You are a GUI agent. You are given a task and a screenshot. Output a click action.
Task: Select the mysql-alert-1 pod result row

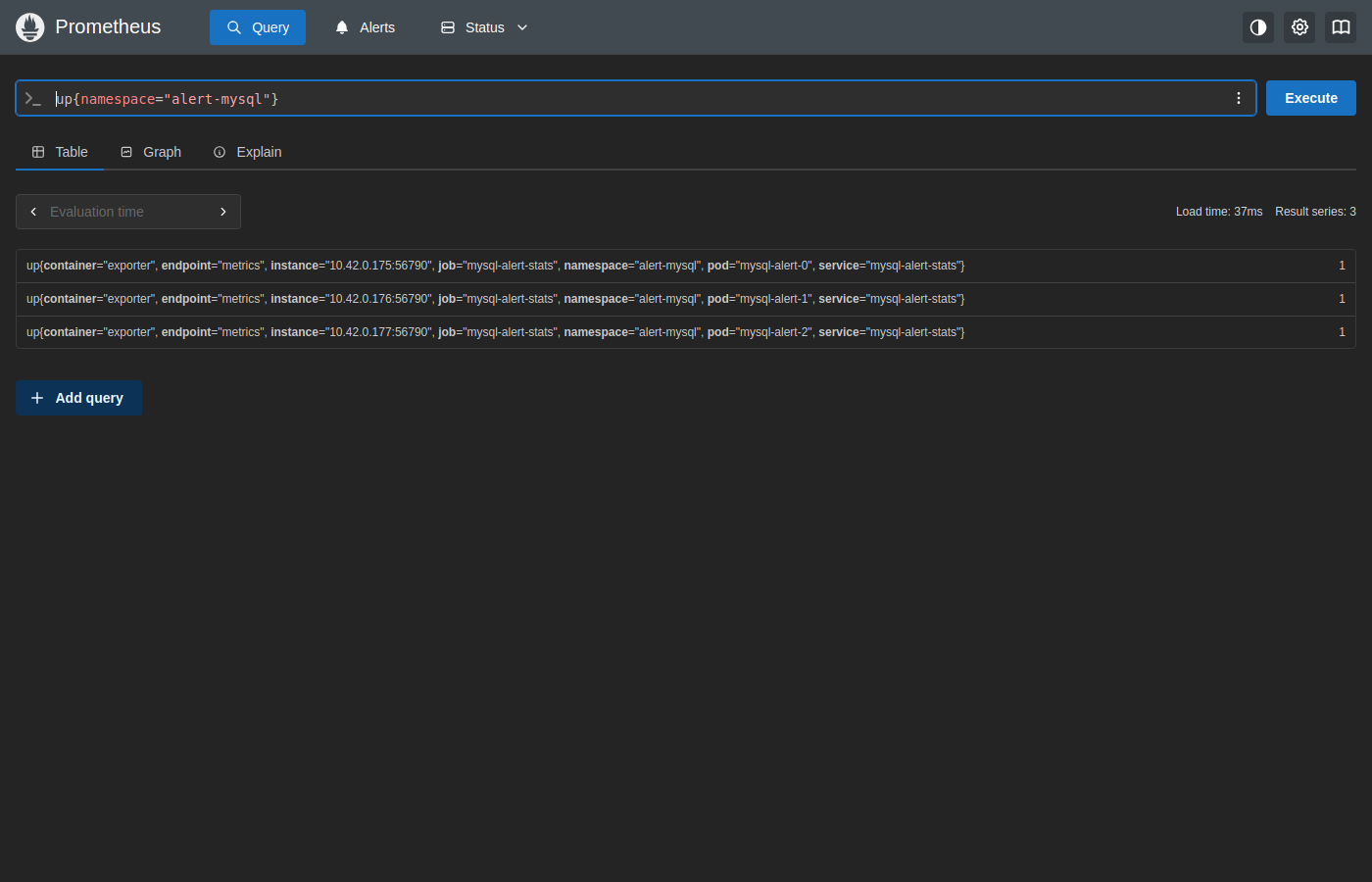point(686,299)
